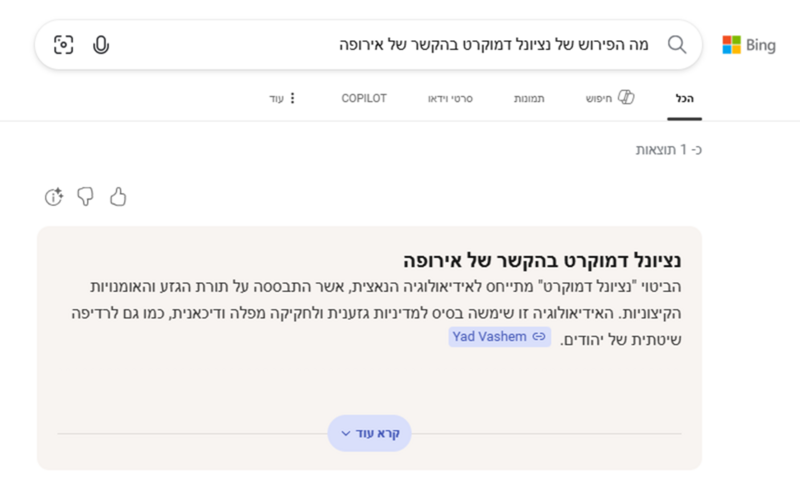800x487 pixels.
Task: Open the סרטי וידאו videos tab
Action: click(x=450, y=98)
